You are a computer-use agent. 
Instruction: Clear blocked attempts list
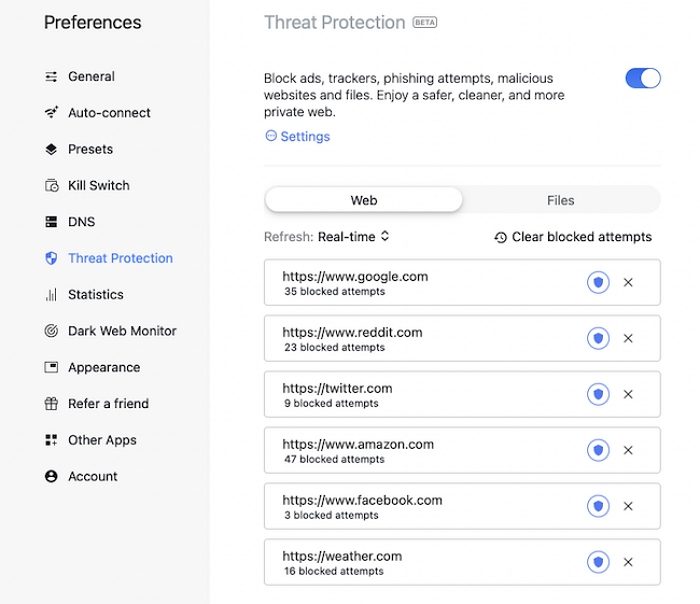click(x=572, y=237)
